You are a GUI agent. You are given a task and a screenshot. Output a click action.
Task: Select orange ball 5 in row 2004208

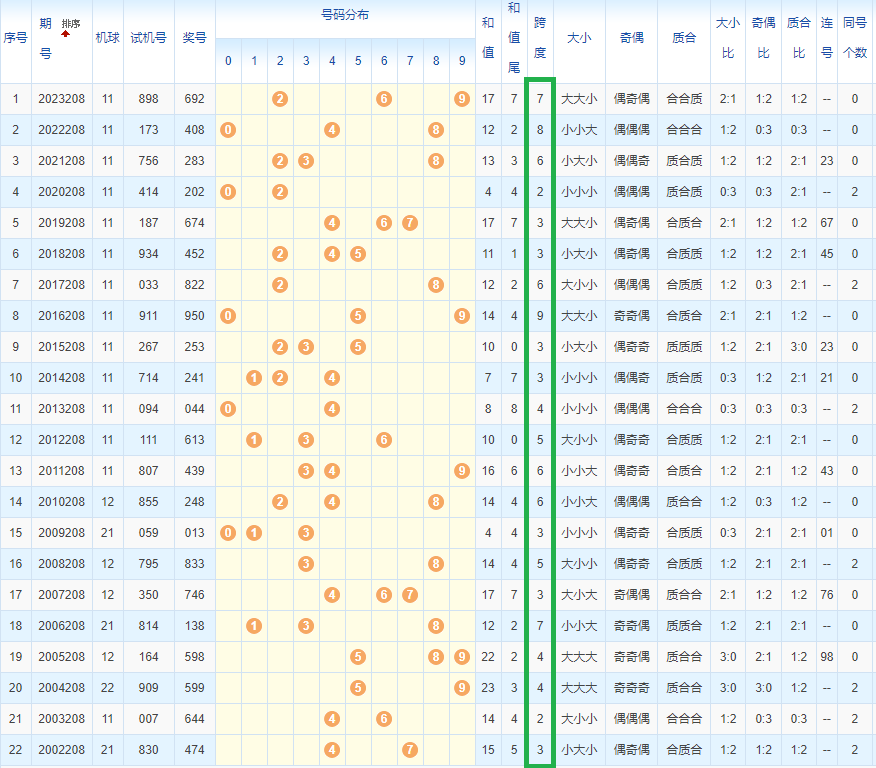358,687
